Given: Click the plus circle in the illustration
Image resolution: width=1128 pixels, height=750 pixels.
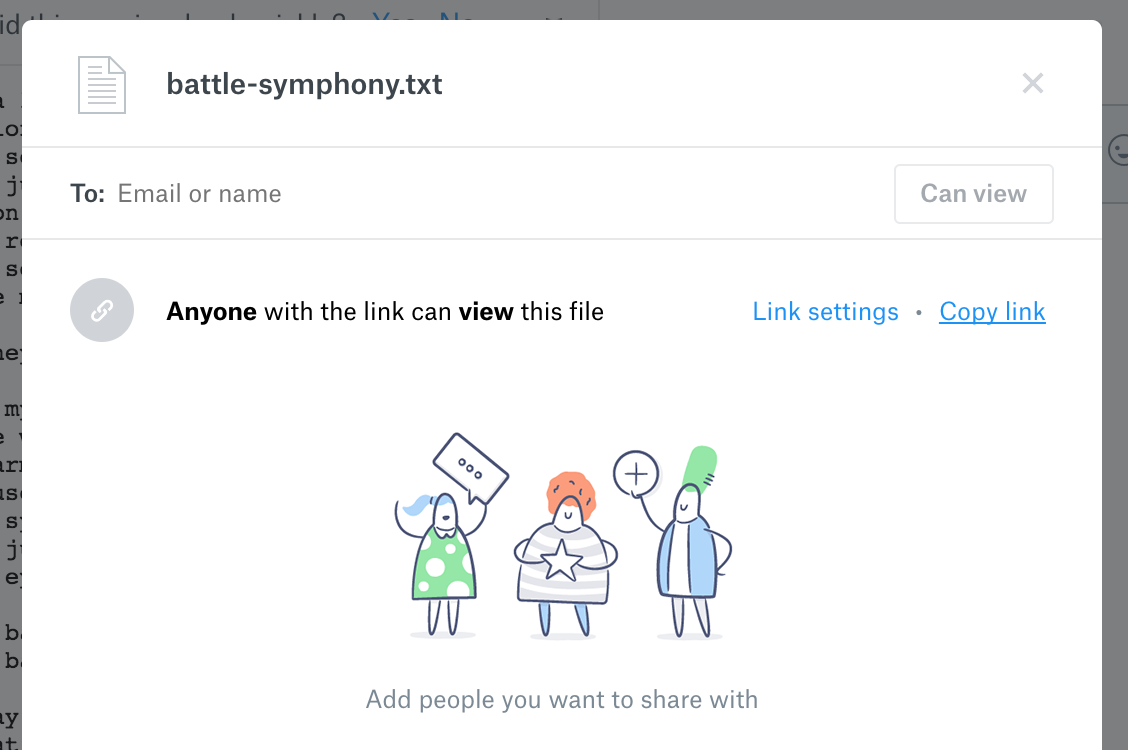Looking at the screenshot, I should tap(636, 471).
